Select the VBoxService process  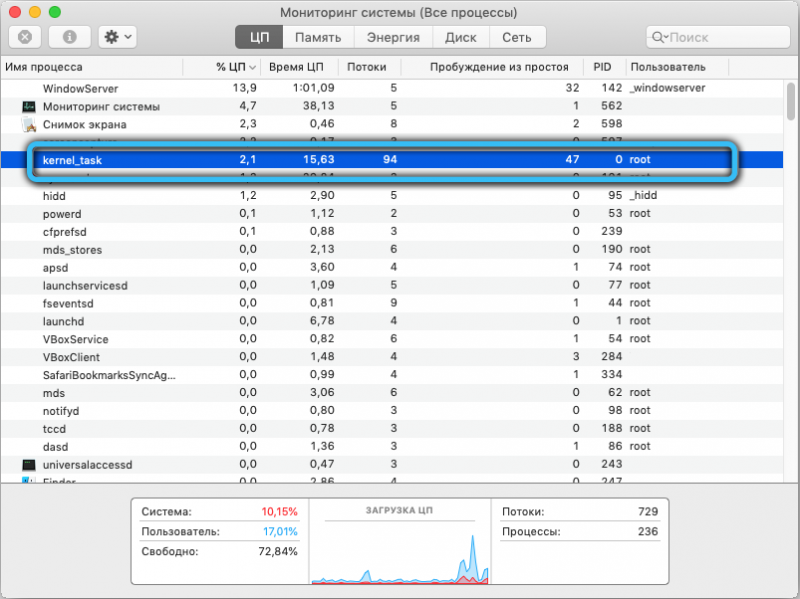pyautogui.click(x=392, y=339)
